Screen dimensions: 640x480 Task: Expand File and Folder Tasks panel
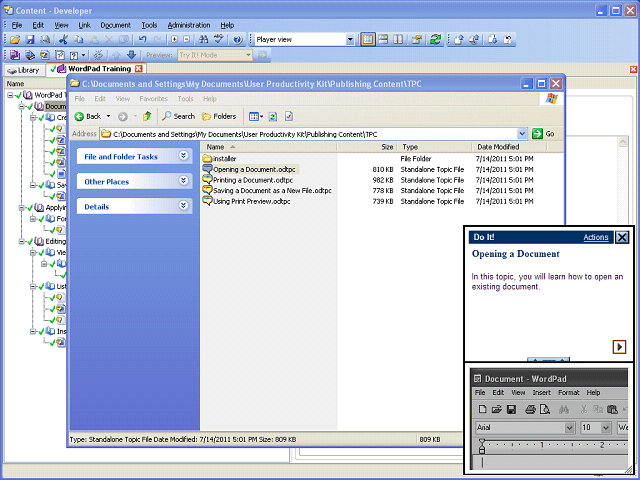tap(183, 156)
